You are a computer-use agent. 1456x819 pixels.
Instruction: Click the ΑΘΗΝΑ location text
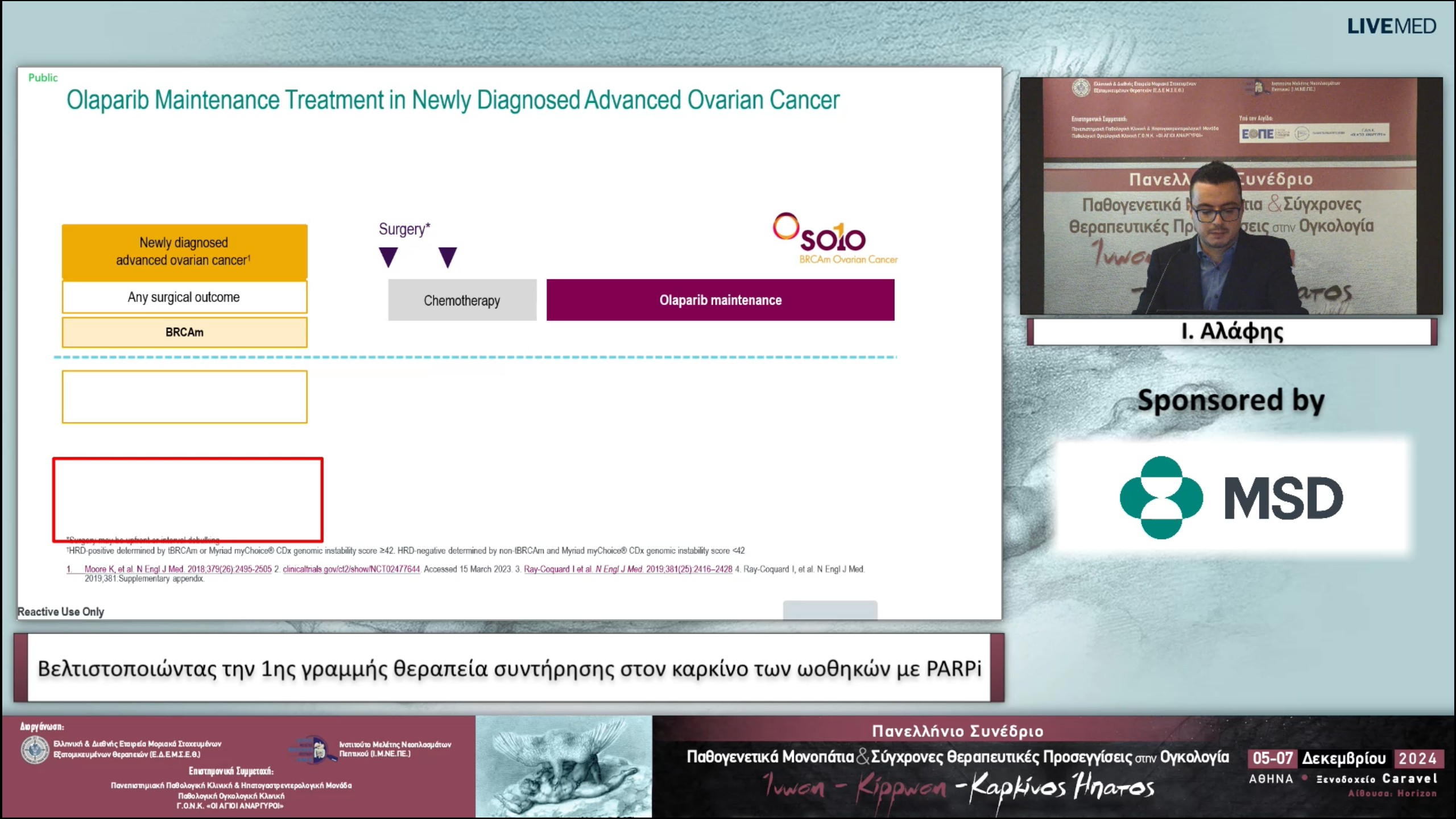pyautogui.click(x=1271, y=779)
